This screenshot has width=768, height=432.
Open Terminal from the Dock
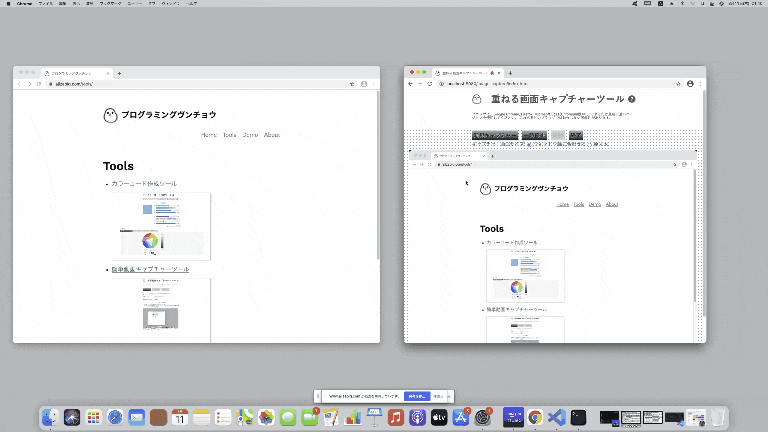coord(578,417)
